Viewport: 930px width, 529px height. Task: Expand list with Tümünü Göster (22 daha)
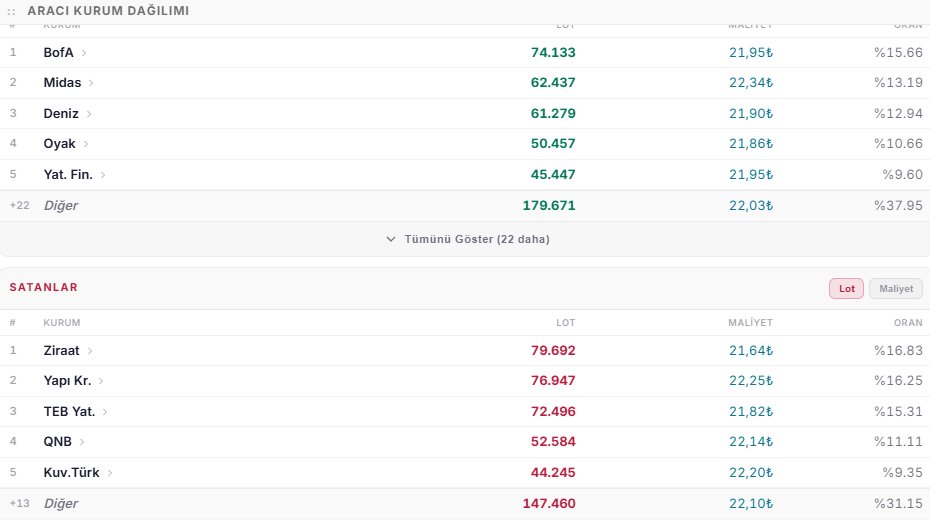(x=468, y=239)
